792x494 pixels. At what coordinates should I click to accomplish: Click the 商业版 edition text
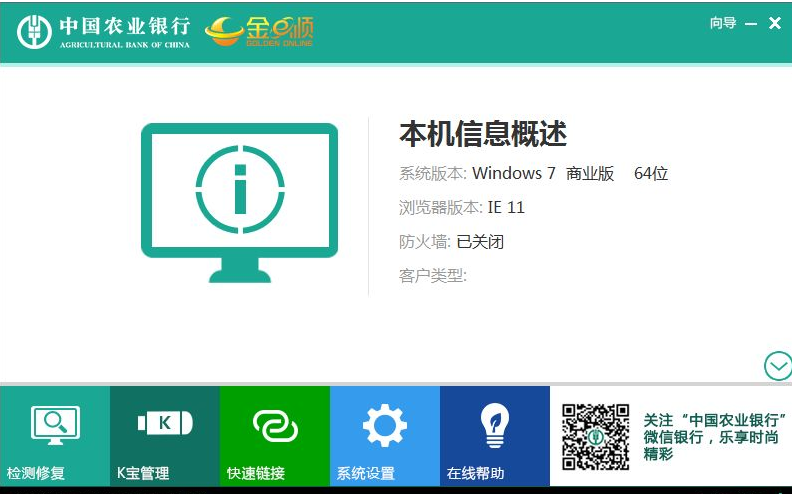[x=589, y=174]
